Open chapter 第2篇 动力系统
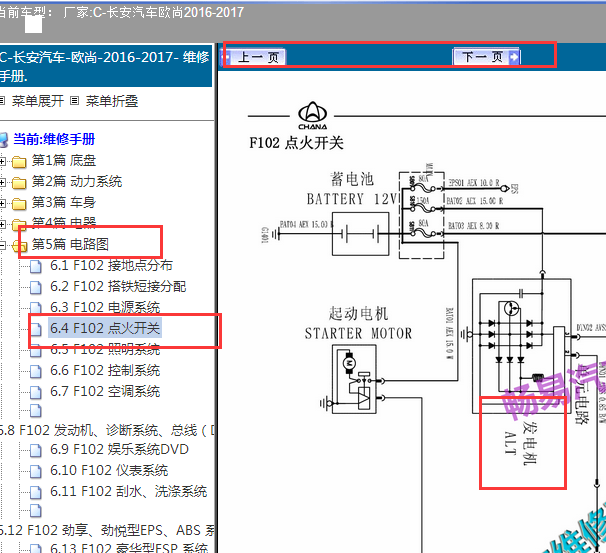The width and height of the screenshot is (606, 553). (x=77, y=181)
